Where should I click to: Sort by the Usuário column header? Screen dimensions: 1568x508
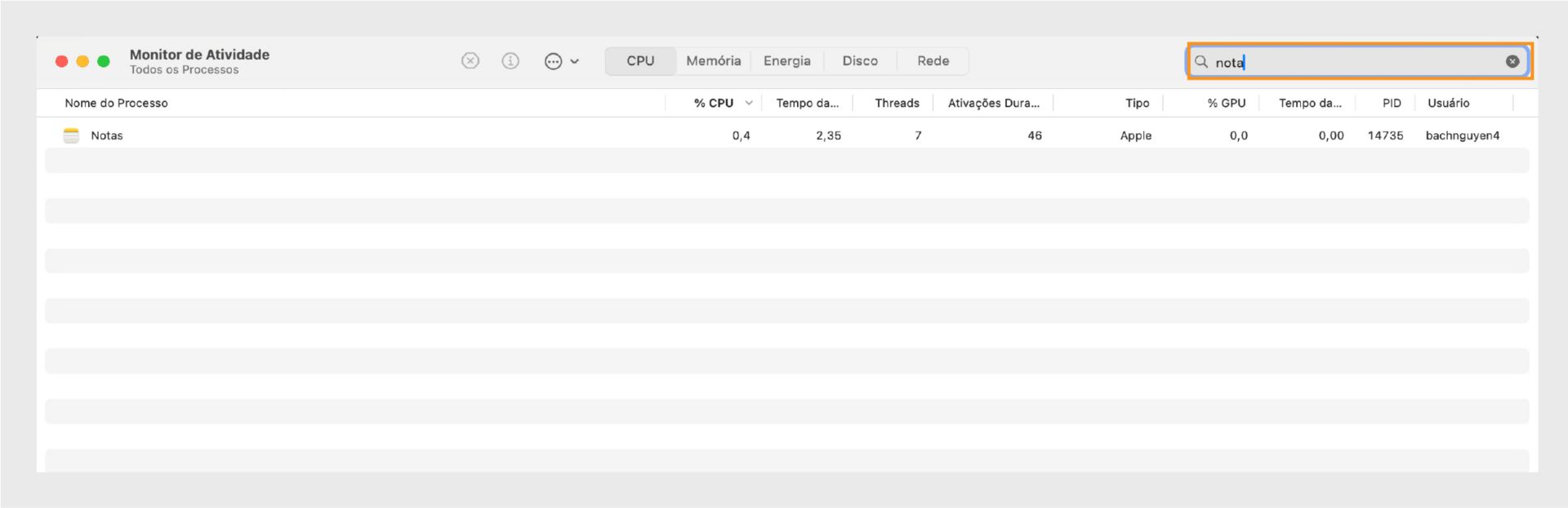click(1448, 103)
